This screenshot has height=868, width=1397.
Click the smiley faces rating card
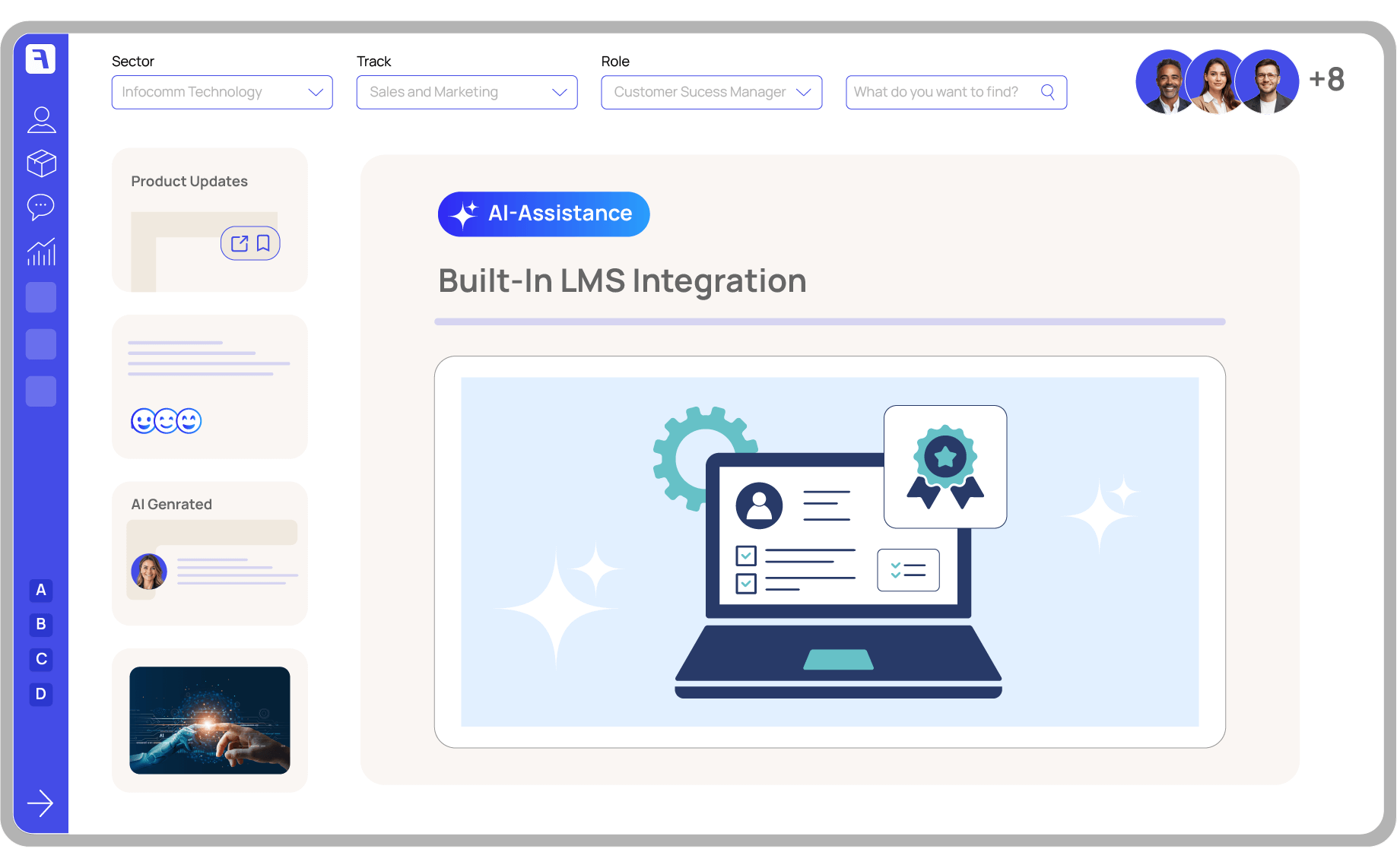(167, 420)
